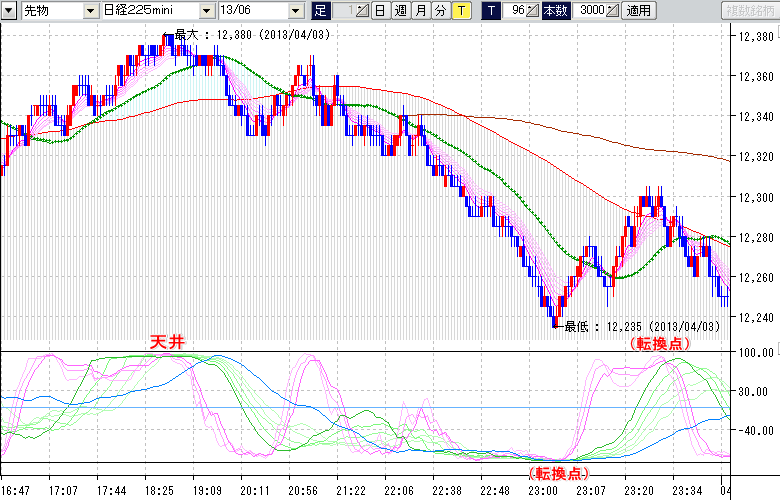The image size is (780, 500).
Task: Click the 最低 12,235 low price marker
Action: point(640,326)
